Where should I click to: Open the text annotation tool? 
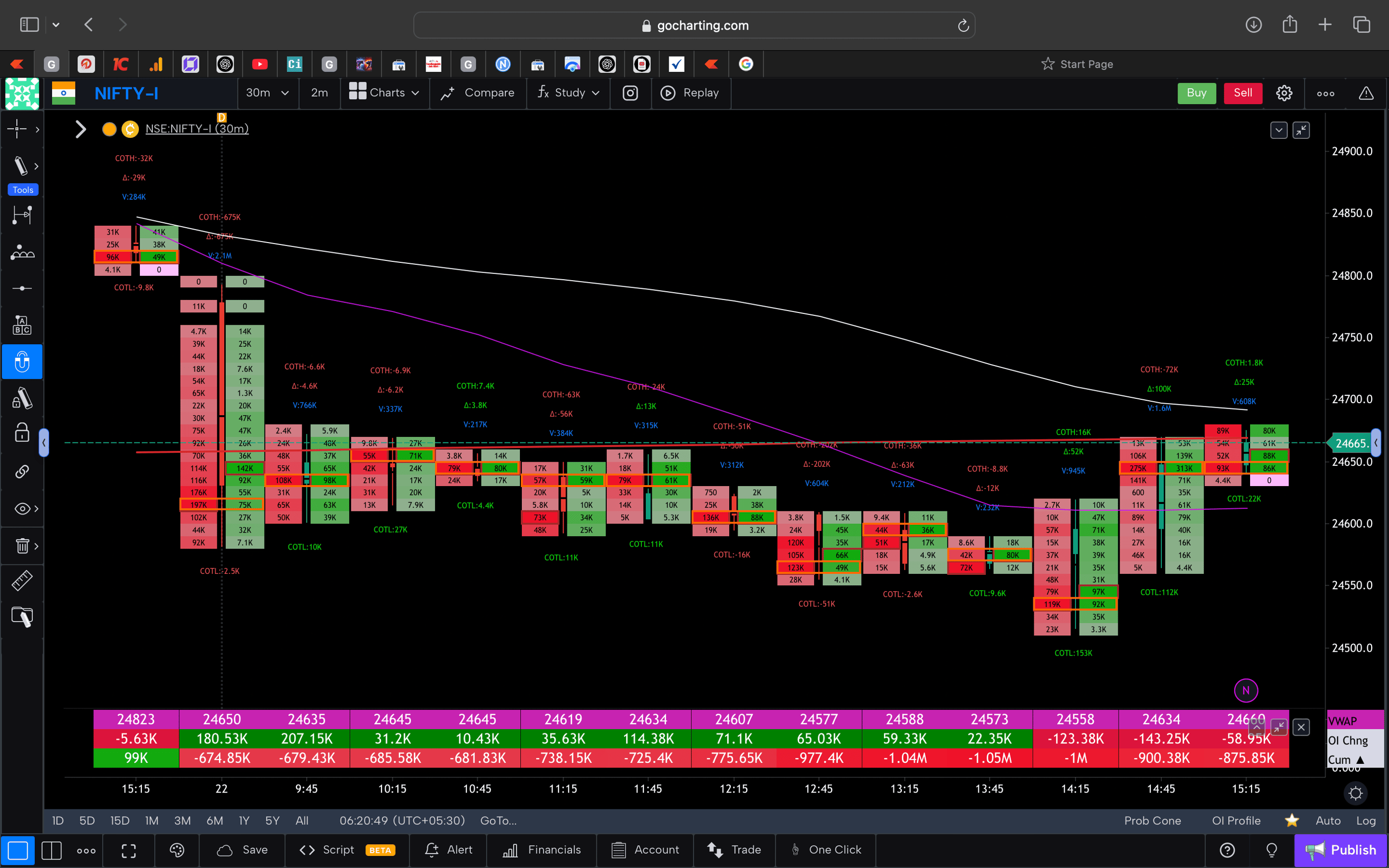tap(22, 324)
